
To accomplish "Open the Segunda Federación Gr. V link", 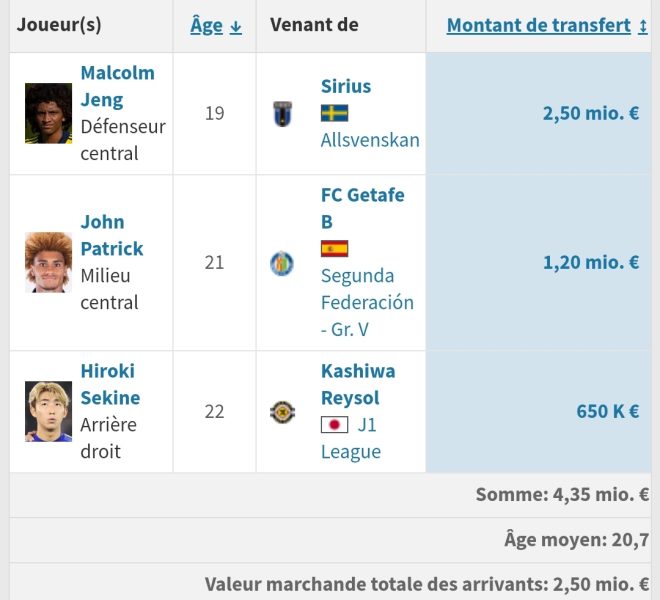I will pos(367,303).
